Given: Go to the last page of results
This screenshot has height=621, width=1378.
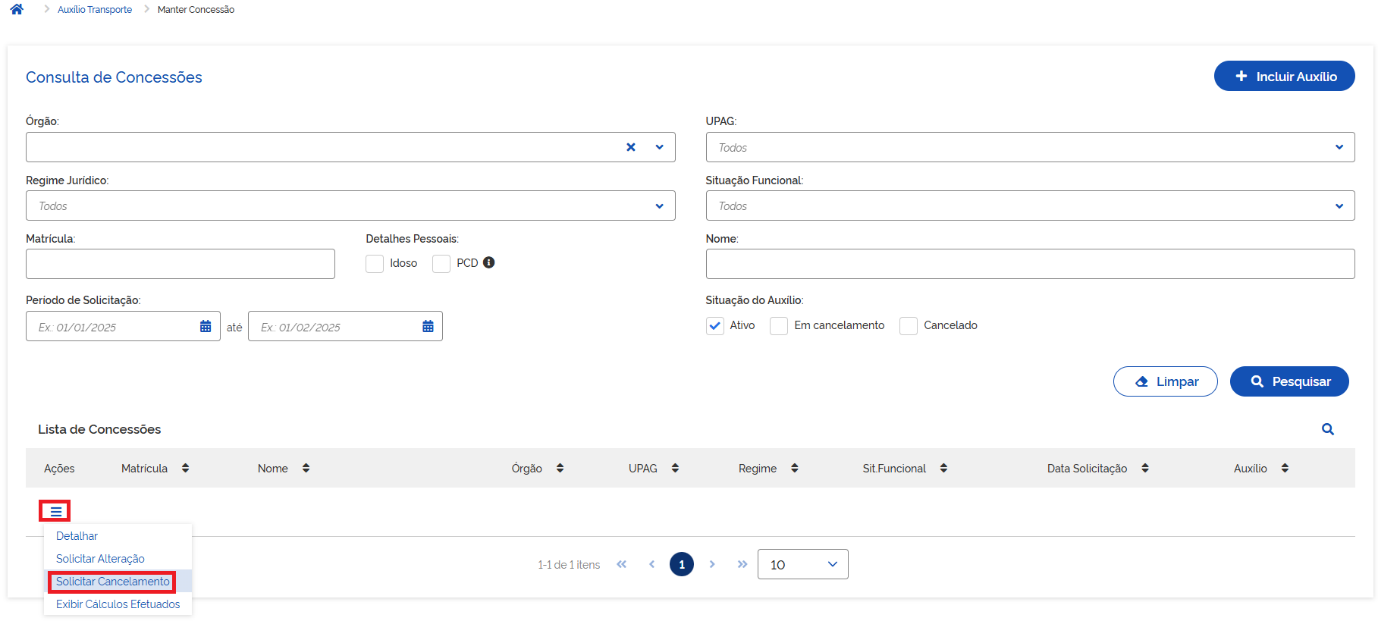Looking at the screenshot, I should (x=742, y=564).
